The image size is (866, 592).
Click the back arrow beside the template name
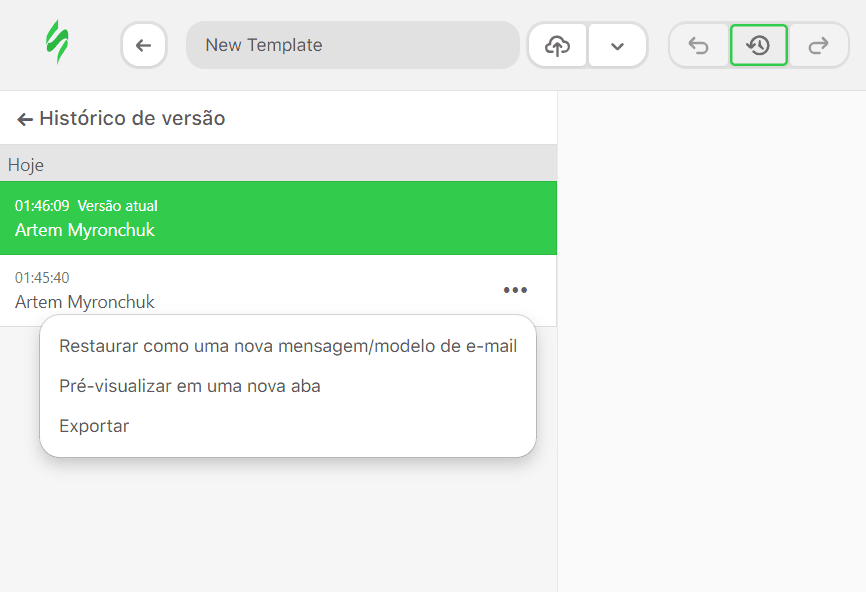[x=144, y=45]
